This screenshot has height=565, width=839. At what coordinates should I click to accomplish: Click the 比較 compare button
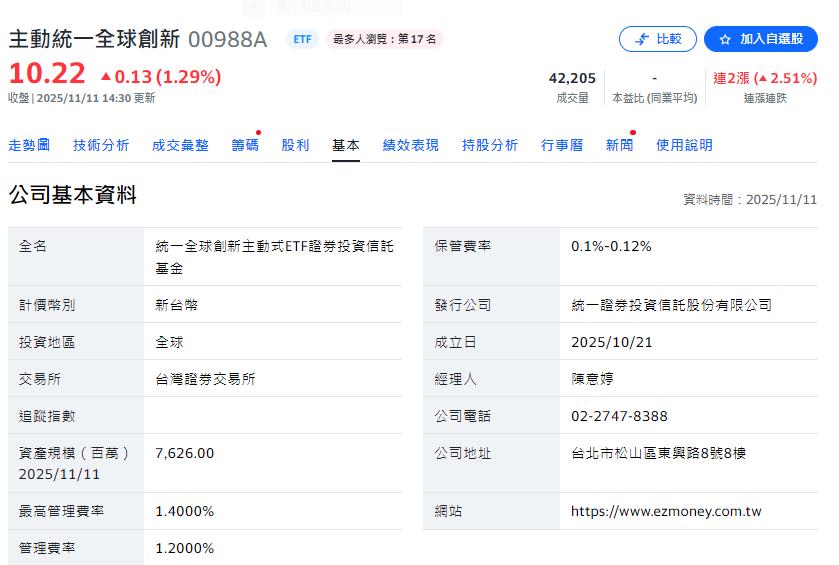pos(658,39)
